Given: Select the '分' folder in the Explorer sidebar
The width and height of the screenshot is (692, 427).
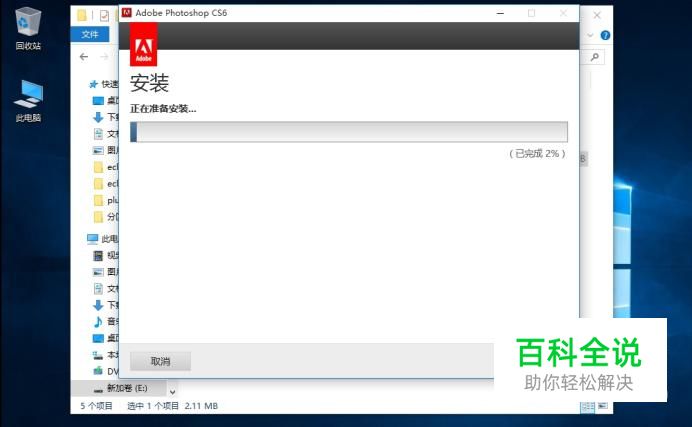Looking at the screenshot, I should tap(106, 217).
